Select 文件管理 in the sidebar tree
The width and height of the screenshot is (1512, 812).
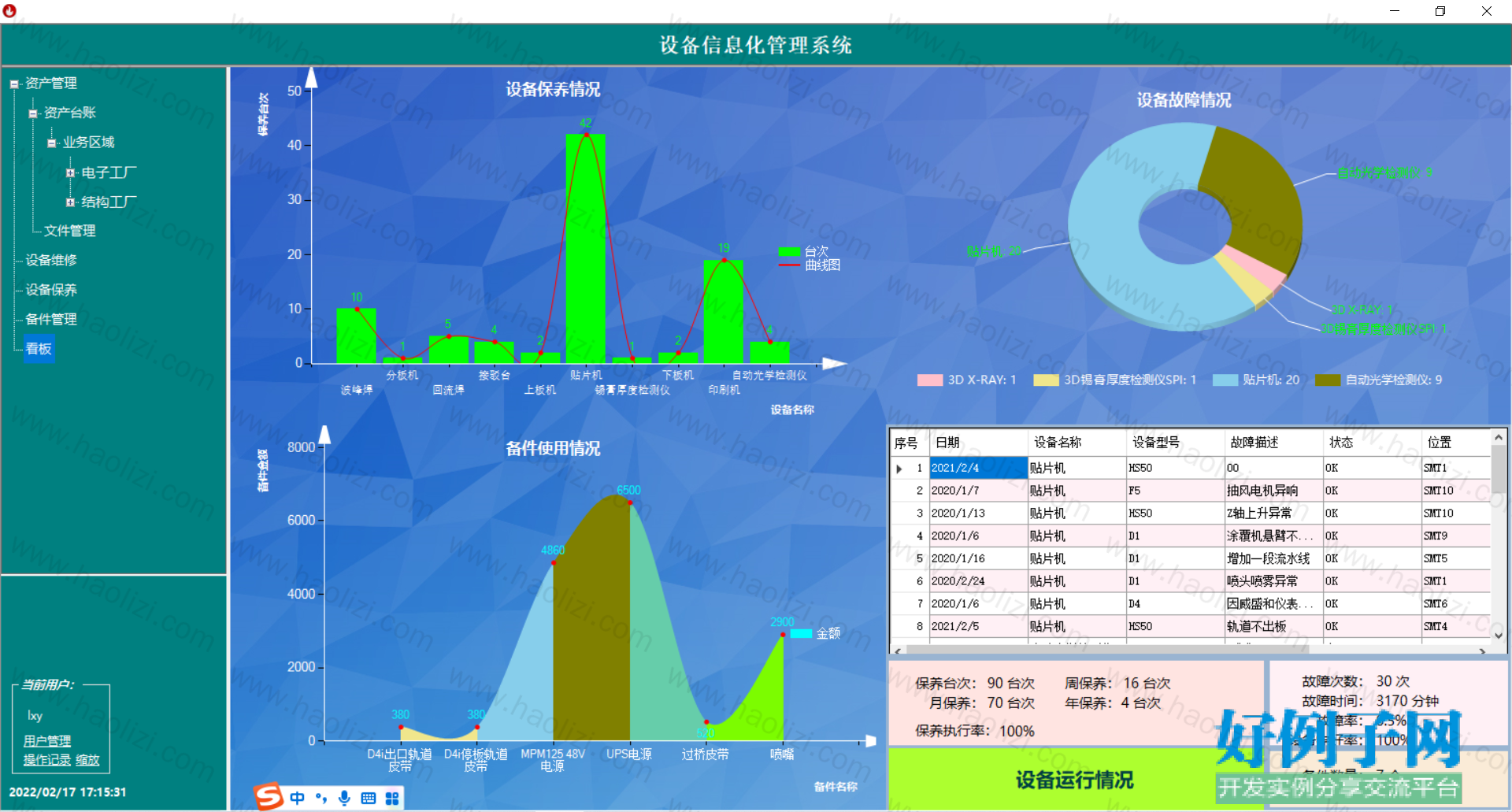click(70, 231)
